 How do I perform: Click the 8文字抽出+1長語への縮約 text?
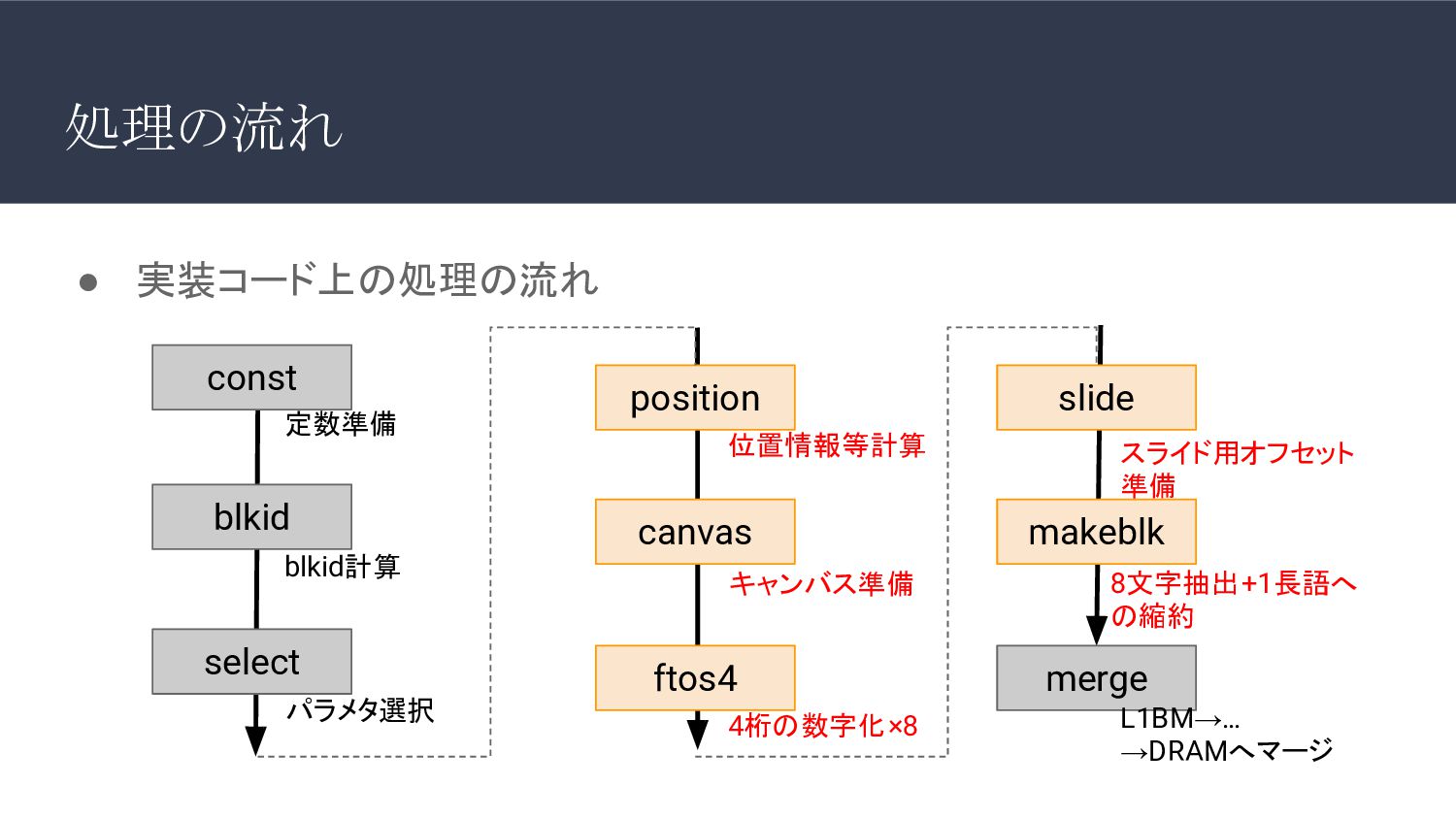[1234, 600]
